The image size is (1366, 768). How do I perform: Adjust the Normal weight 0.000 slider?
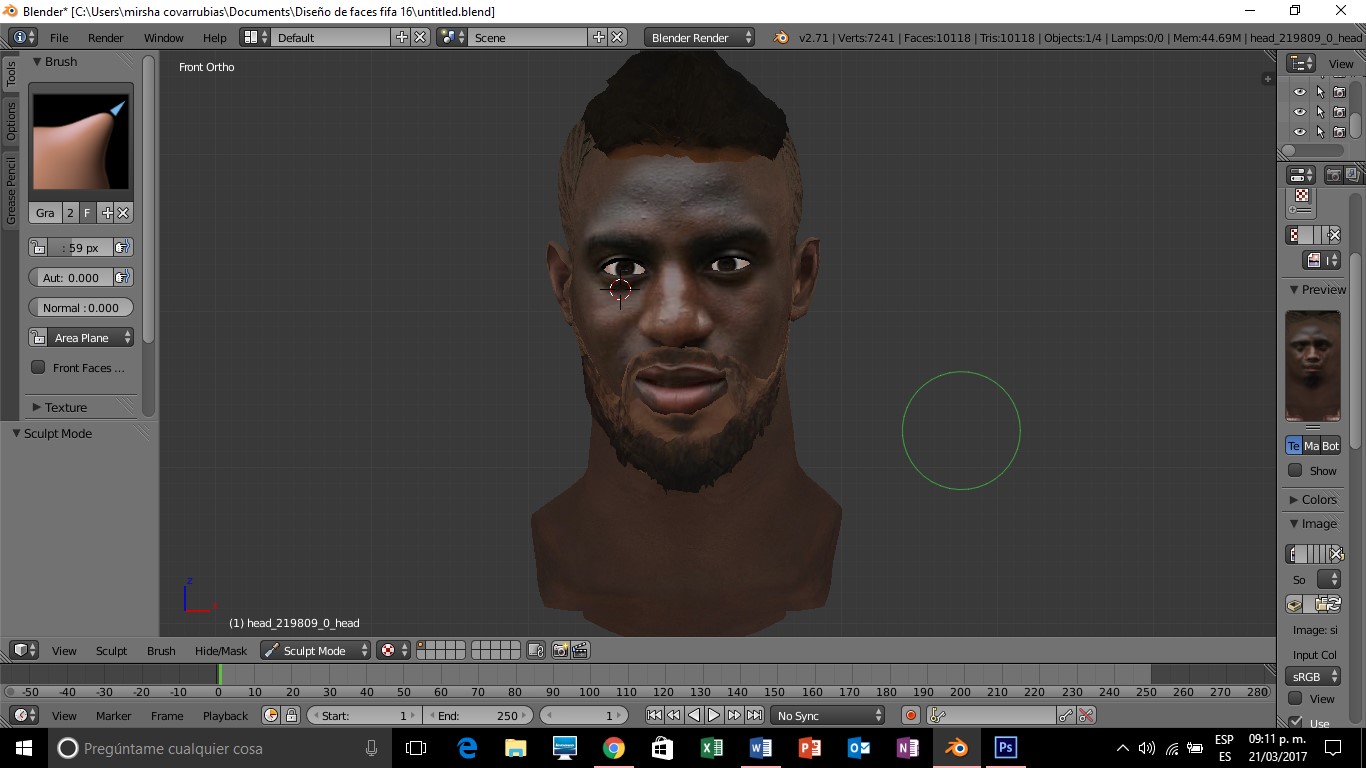[x=81, y=308]
